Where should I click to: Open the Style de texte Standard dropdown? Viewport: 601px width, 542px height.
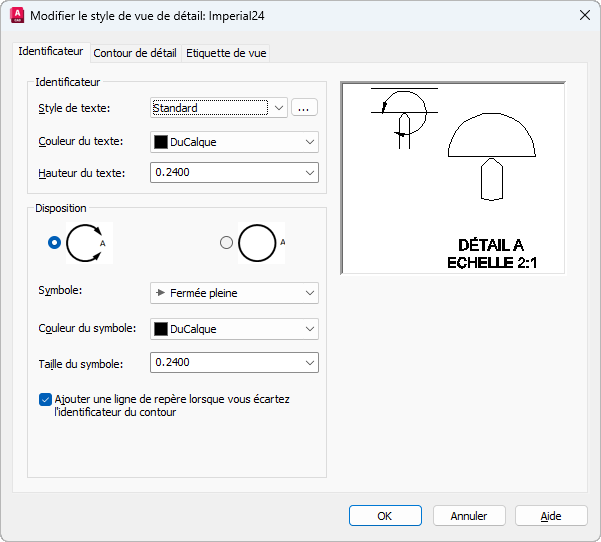coord(218,108)
